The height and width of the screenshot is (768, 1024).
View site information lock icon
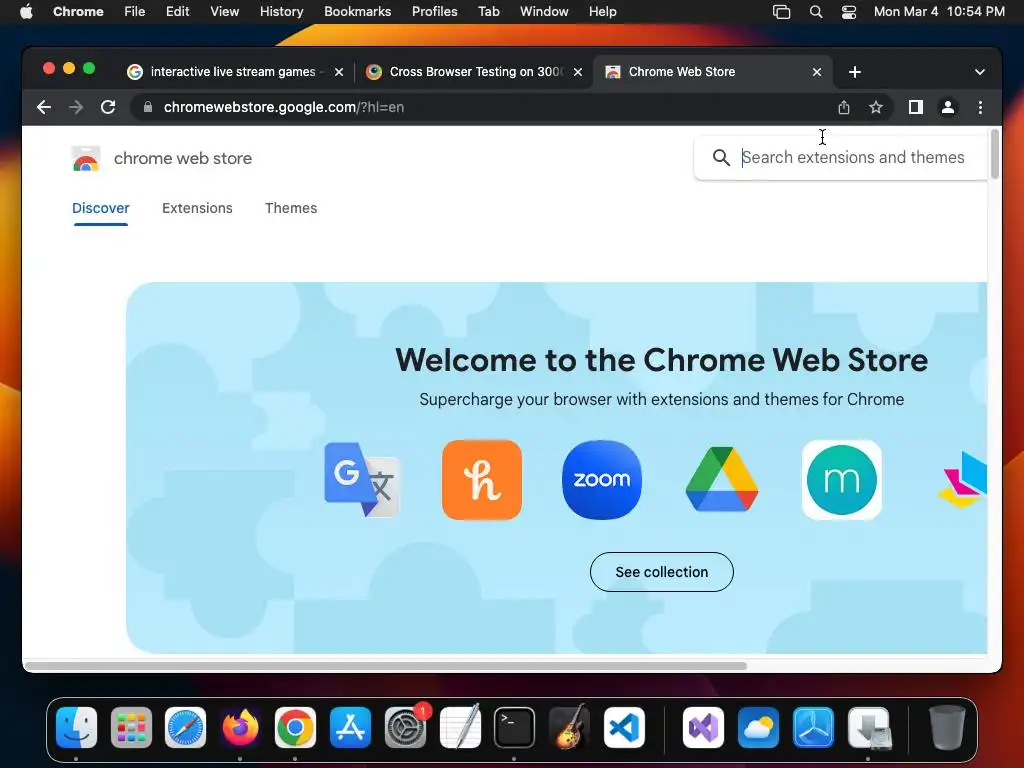[x=148, y=107]
